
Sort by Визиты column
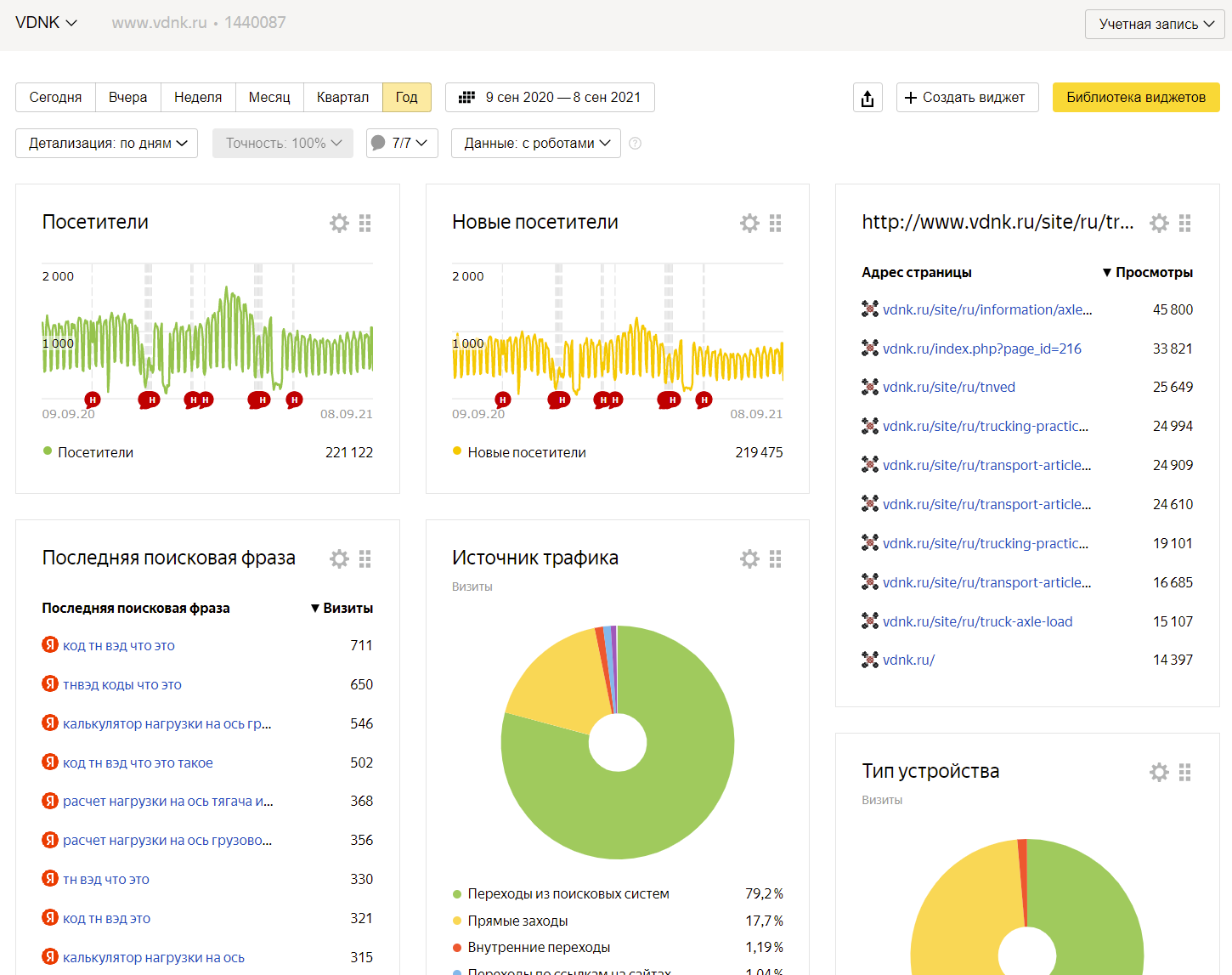click(342, 608)
